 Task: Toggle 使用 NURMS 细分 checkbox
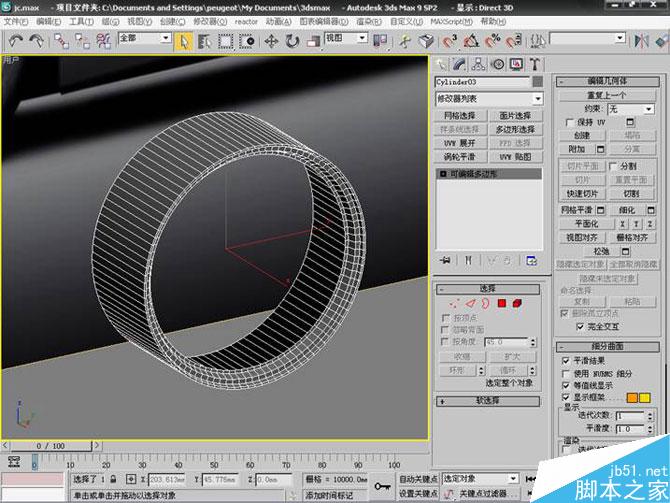click(x=566, y=372)
